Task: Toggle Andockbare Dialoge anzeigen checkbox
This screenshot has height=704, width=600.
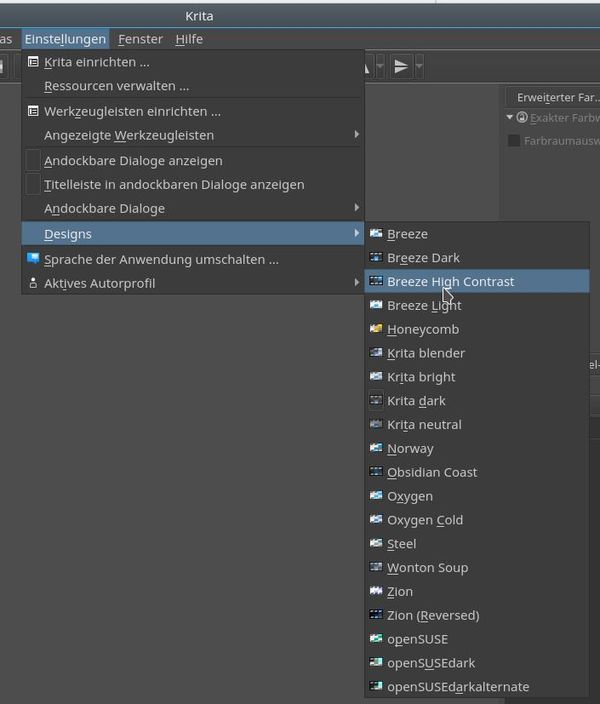Action: click(33, 160)
